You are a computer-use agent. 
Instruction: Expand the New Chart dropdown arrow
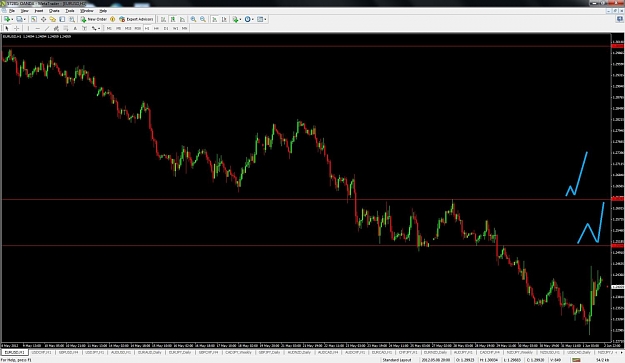12,19
